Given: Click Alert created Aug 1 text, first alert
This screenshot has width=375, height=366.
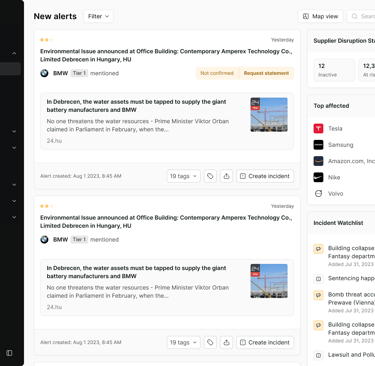Looking at the screenshot, I should 81,176.
